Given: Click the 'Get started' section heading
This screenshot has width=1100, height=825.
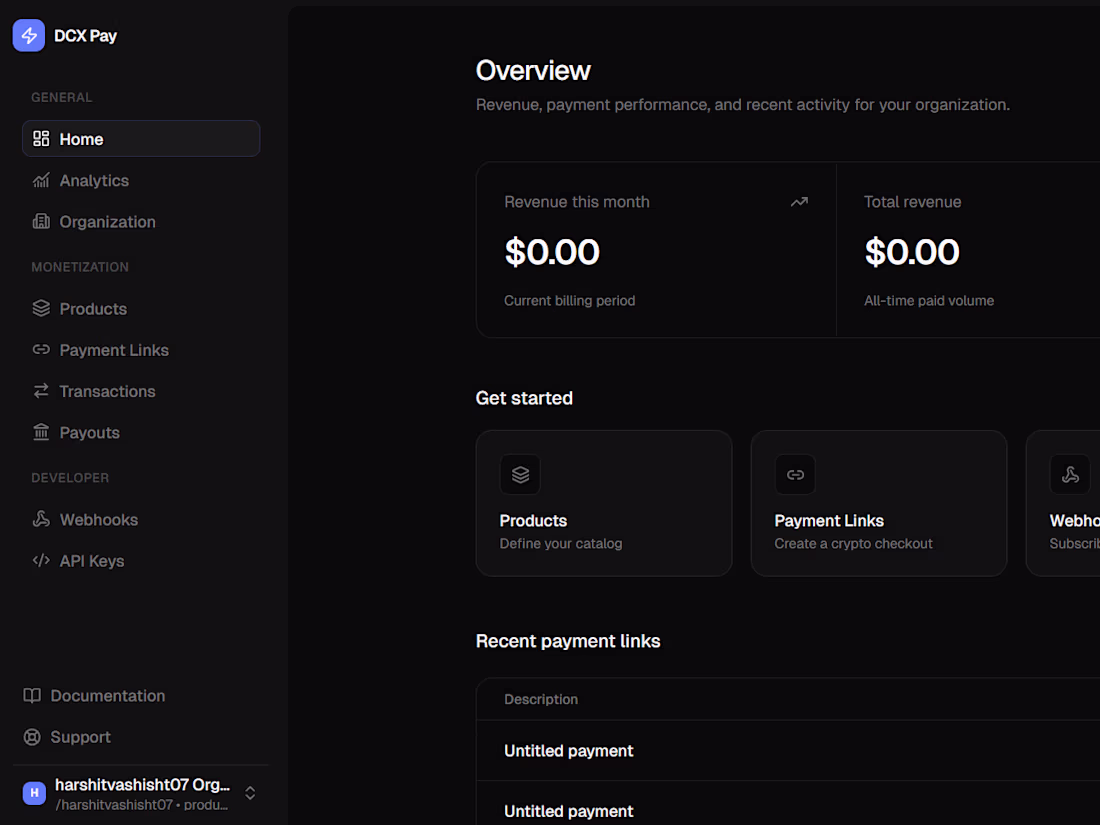Looking at the screenshot, I should pos(524,398).
